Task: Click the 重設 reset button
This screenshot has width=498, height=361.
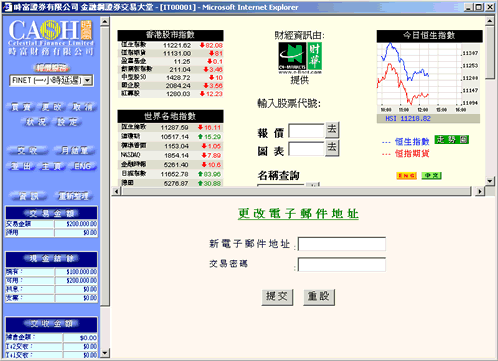Action: tap(319, 297)
